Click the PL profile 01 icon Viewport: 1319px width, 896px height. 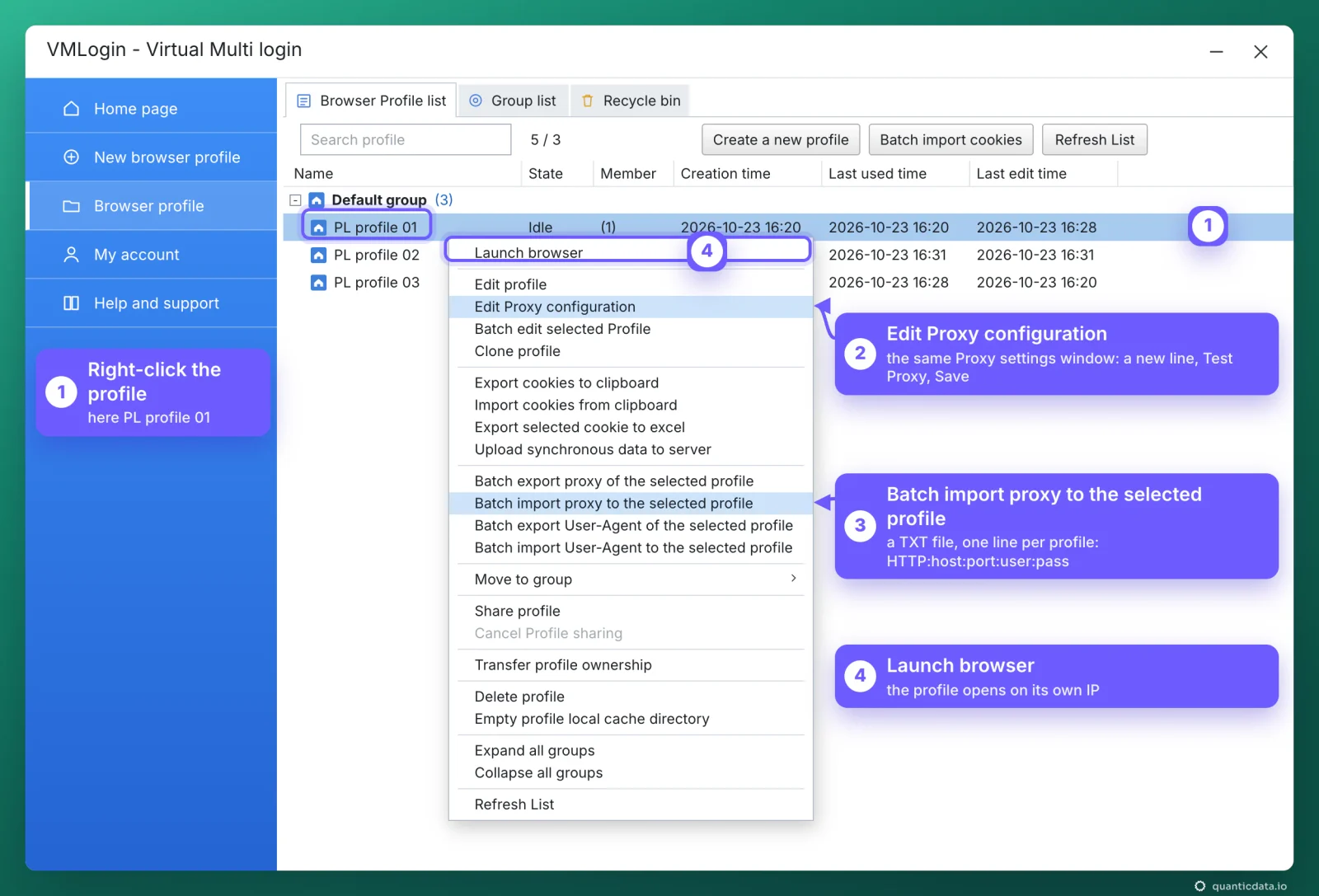318,228
